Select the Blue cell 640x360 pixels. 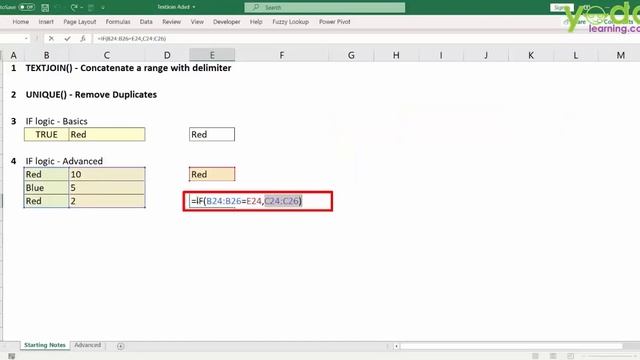coord(47,188)
